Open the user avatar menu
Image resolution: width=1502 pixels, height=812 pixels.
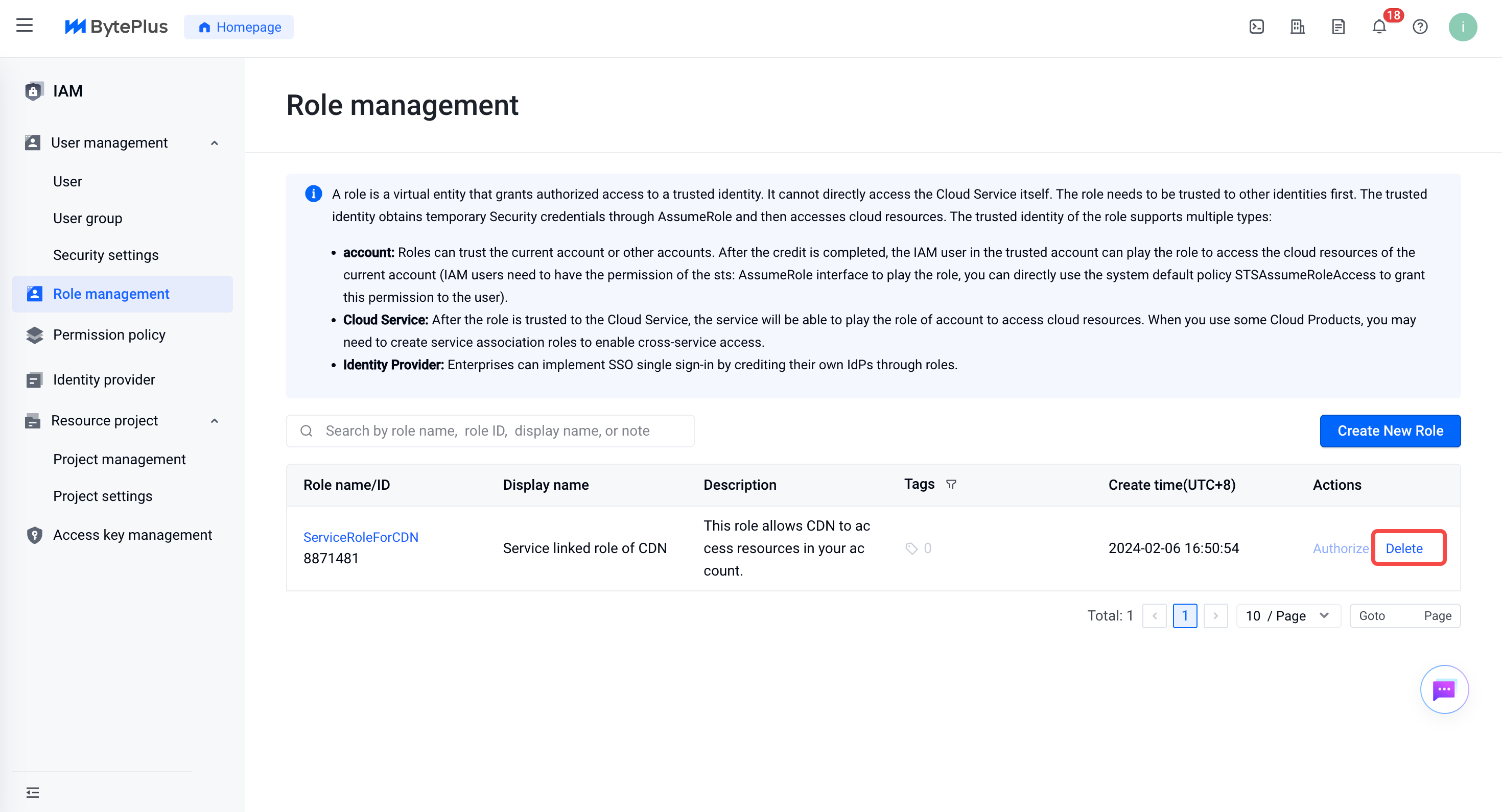click(x=1462, y=27)
